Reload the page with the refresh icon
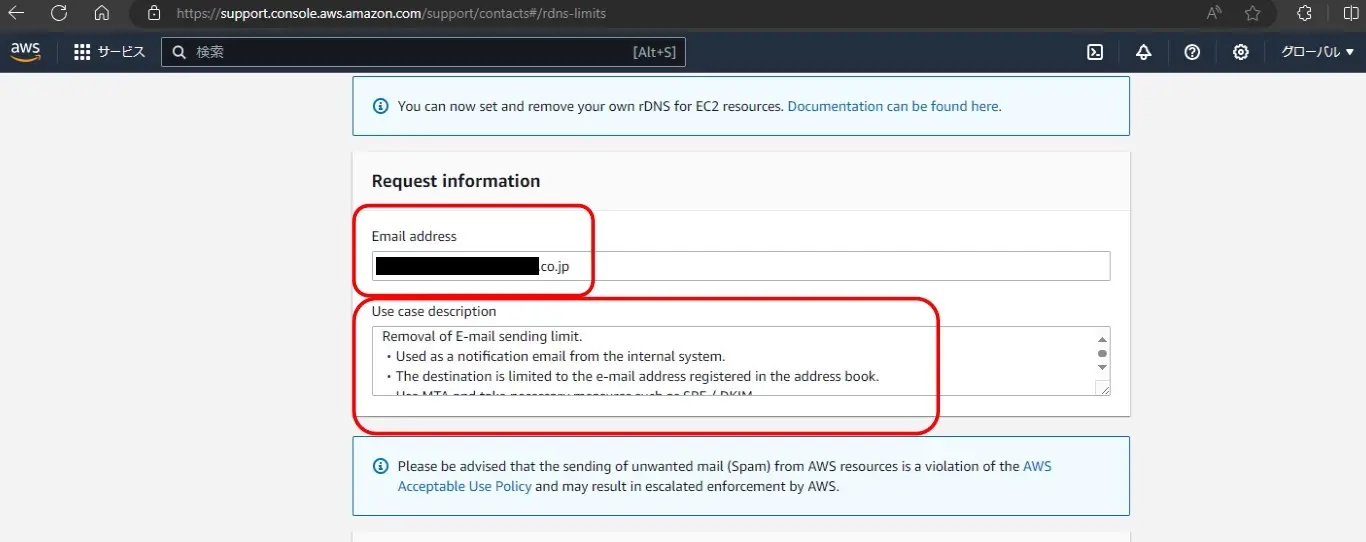Screen dimensions: 1366x542 [x=59, y=13]
